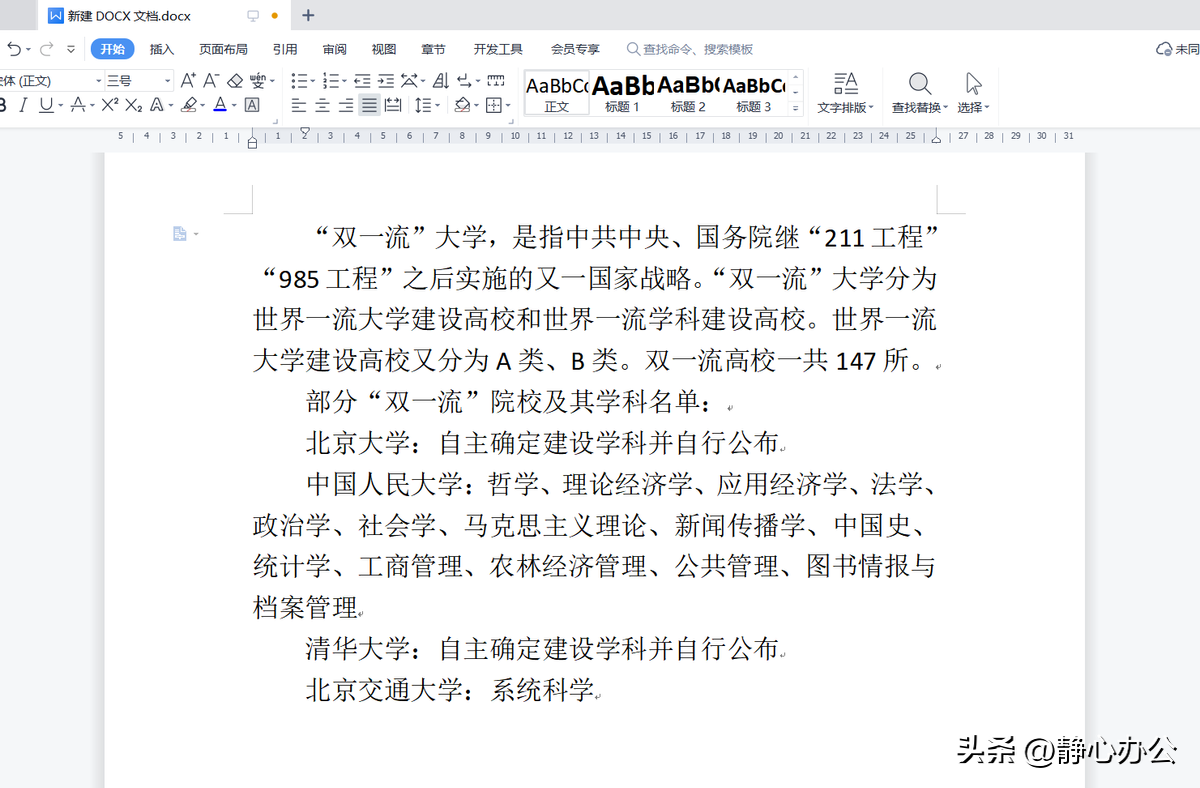Open quick access toolbar customize arrow
This screenshot has width=1200, height=788.
[x=71, y=49]
